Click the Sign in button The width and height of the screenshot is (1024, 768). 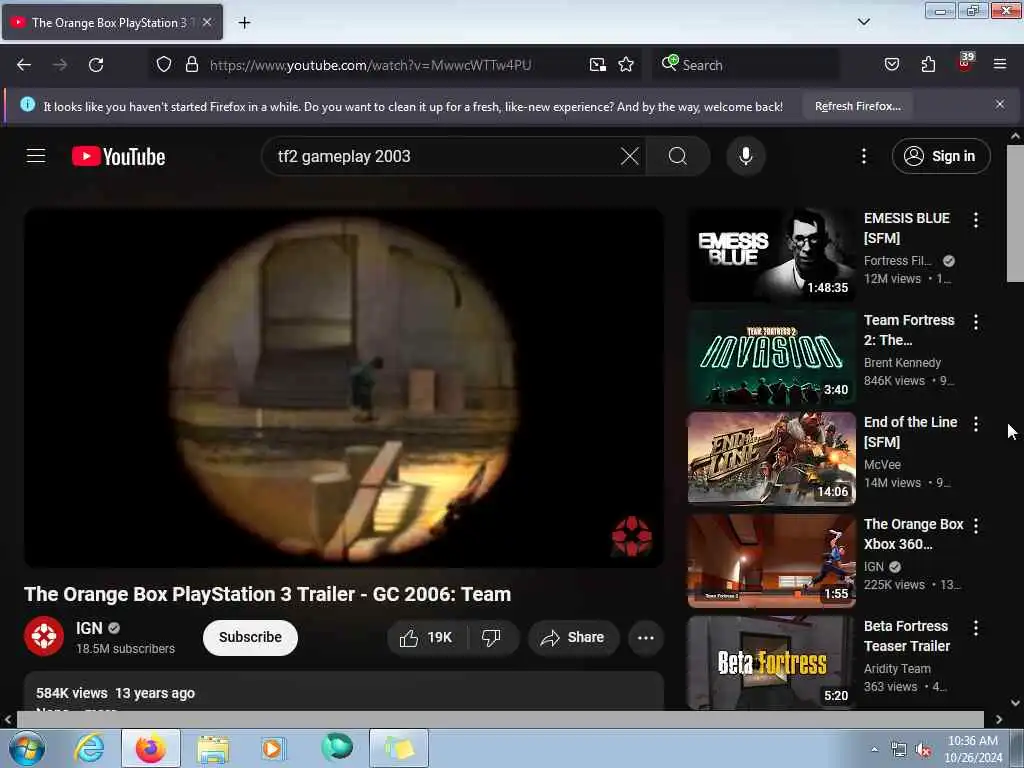pos(940,156)
